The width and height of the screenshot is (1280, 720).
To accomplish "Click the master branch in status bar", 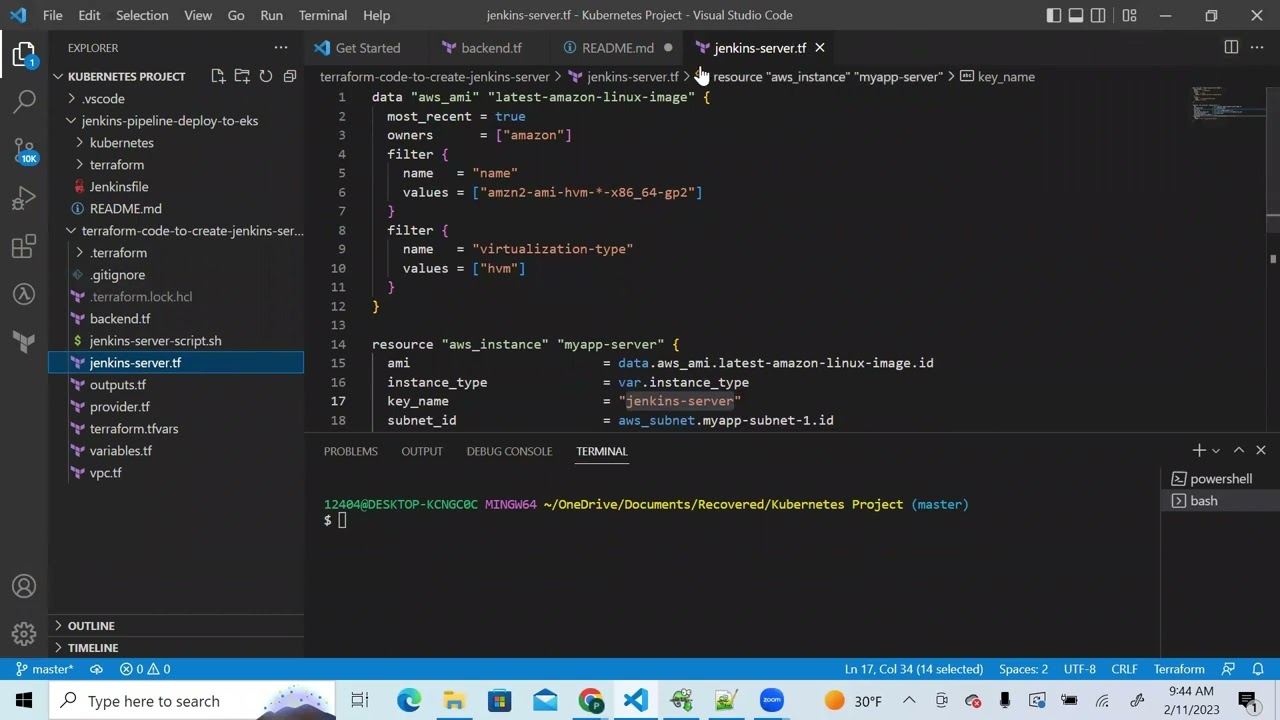I will click(44, 669).
